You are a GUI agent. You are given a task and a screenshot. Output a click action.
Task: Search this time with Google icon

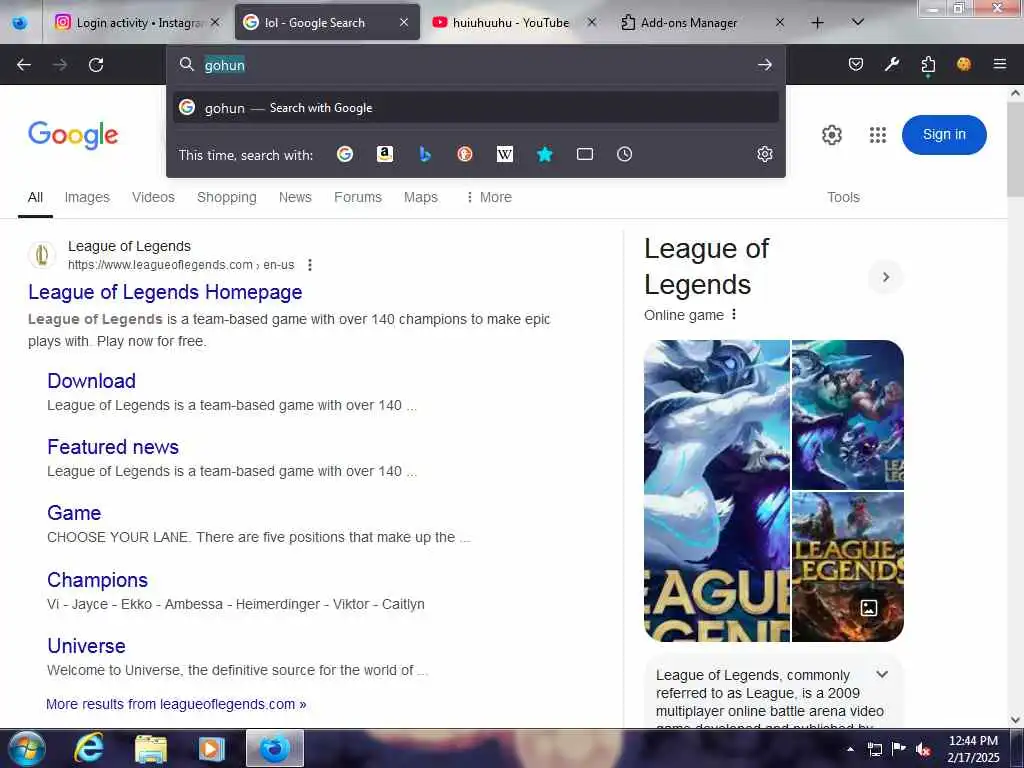coord(345,154)
